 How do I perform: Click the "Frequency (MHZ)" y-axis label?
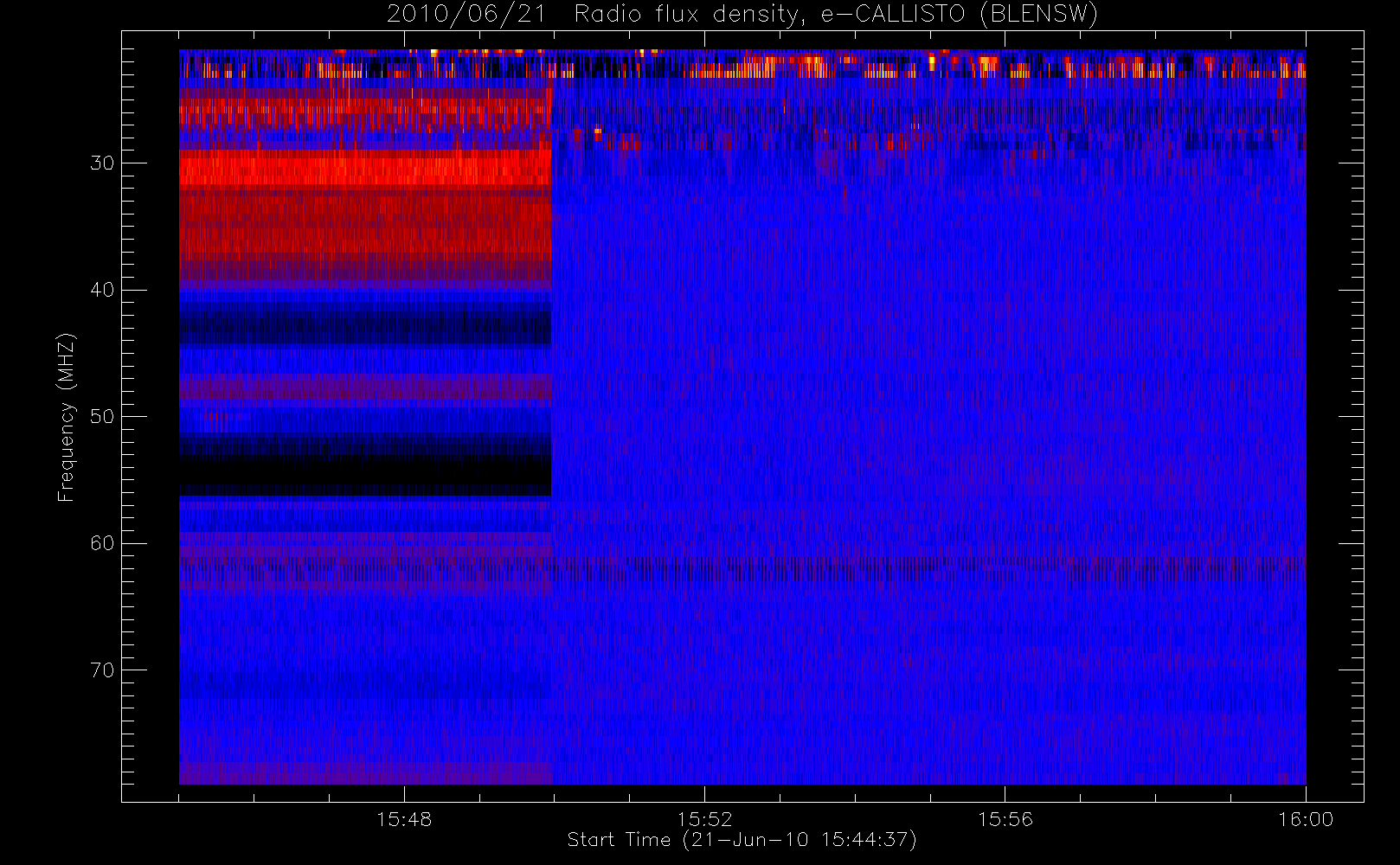[x=67, y=417]
